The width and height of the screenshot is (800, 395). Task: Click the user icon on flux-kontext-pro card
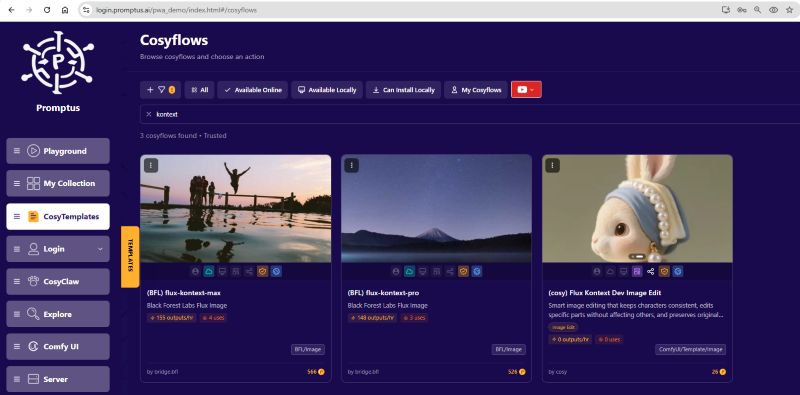pyautogui.click(x=395, y=271)
